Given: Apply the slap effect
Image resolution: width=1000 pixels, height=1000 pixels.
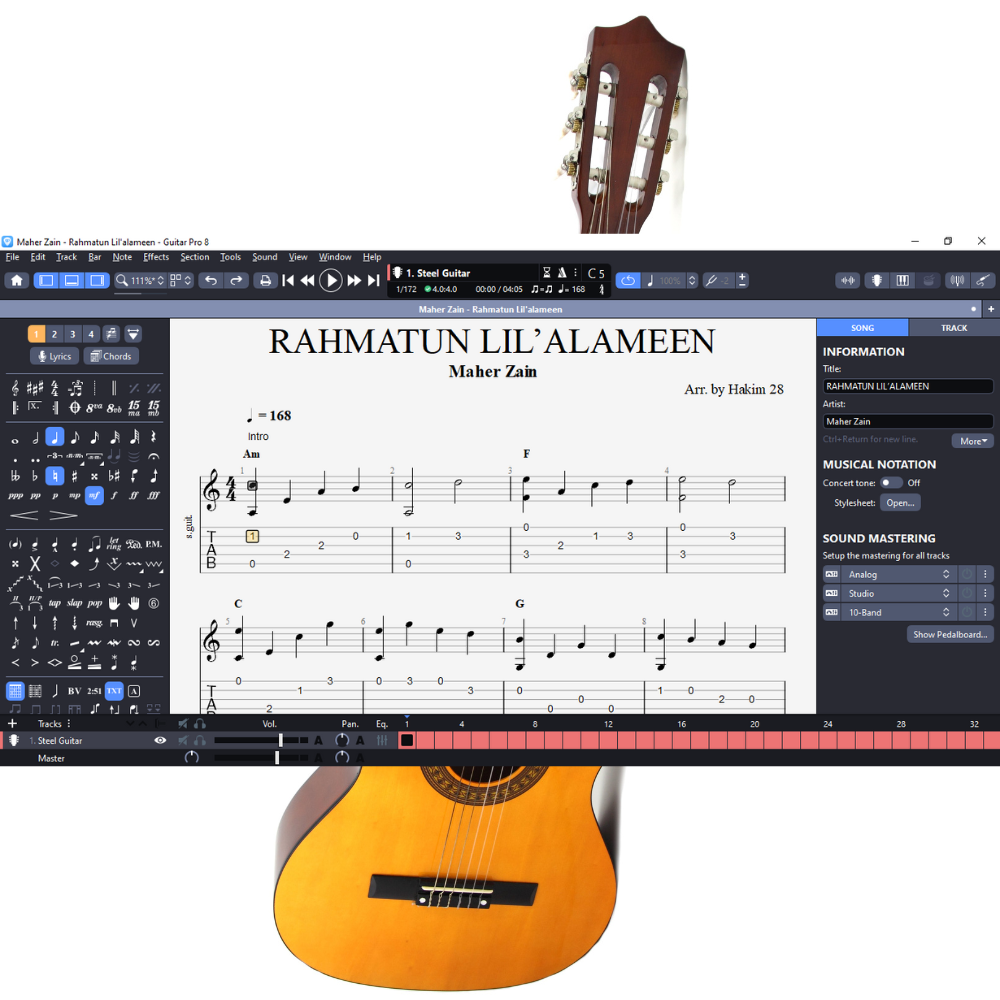Looking at the screenshot, I should [x=75, y=603].
